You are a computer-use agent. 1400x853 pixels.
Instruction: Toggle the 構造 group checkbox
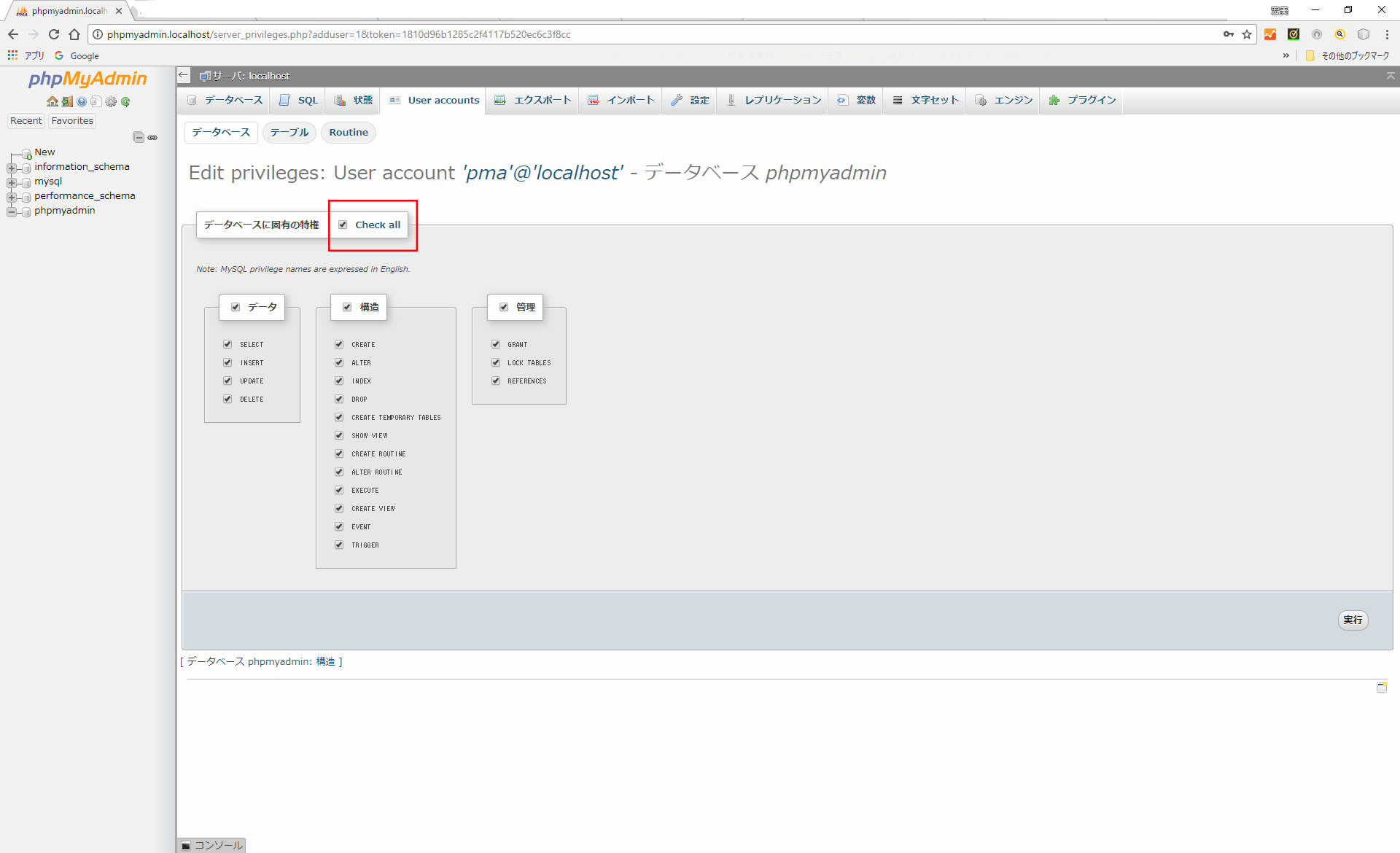click(x=347, y=307)
